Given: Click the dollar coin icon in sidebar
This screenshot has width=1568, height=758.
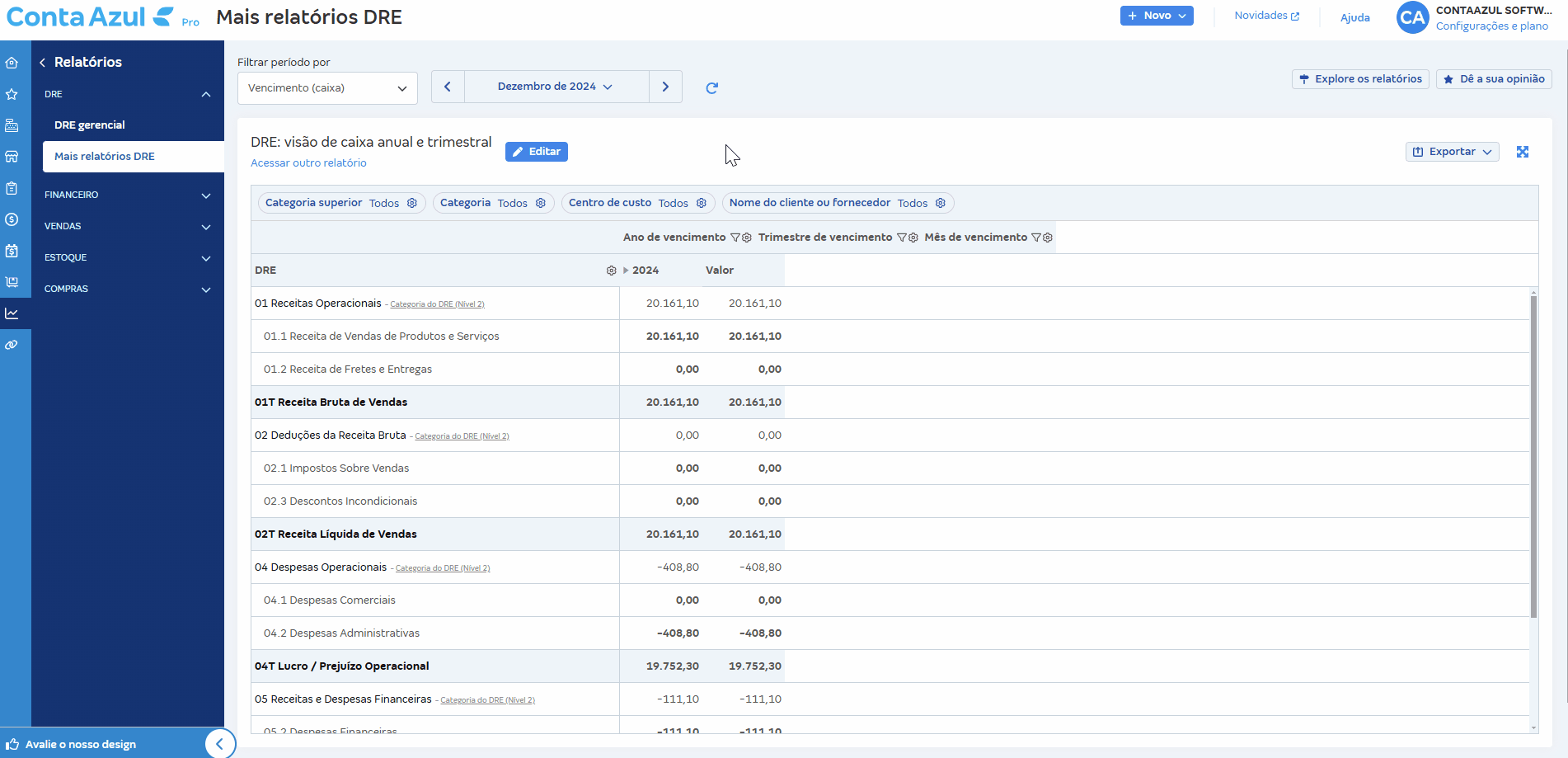Looking at the screenshot, I should pyautogui.click(x=12, y=219).
